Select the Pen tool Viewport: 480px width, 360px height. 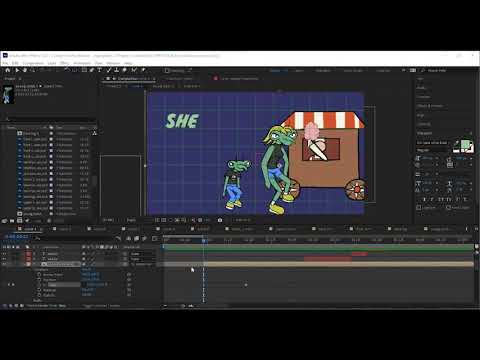92,70
